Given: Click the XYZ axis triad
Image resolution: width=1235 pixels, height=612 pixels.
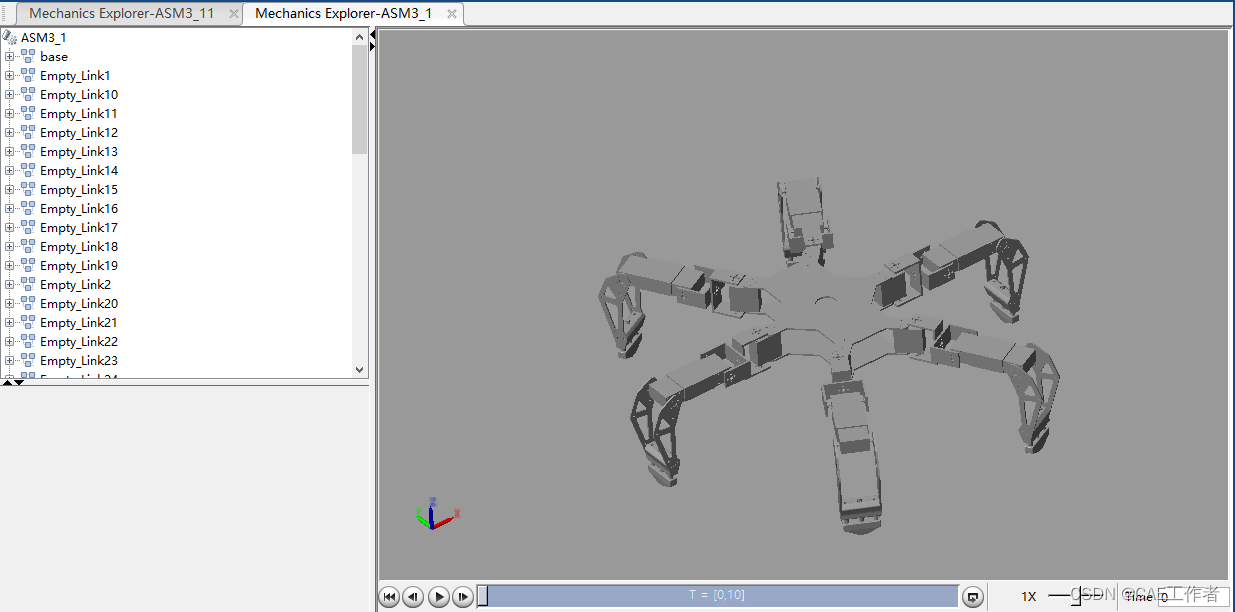Looking at the screenshot, I should tap(434, 514).
